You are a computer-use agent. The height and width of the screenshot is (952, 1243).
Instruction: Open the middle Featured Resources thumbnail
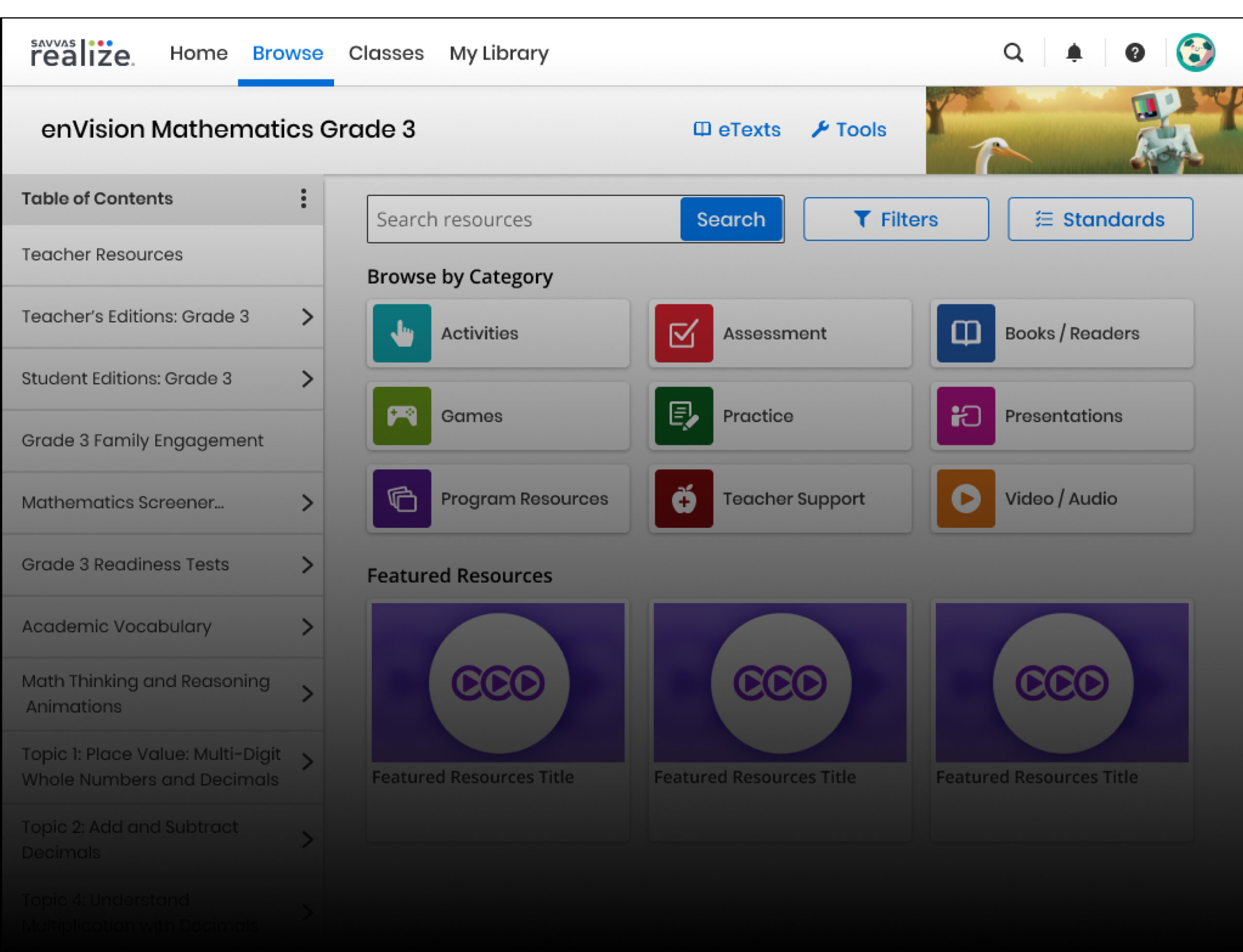pyautogui.click(x=780, y=682)
